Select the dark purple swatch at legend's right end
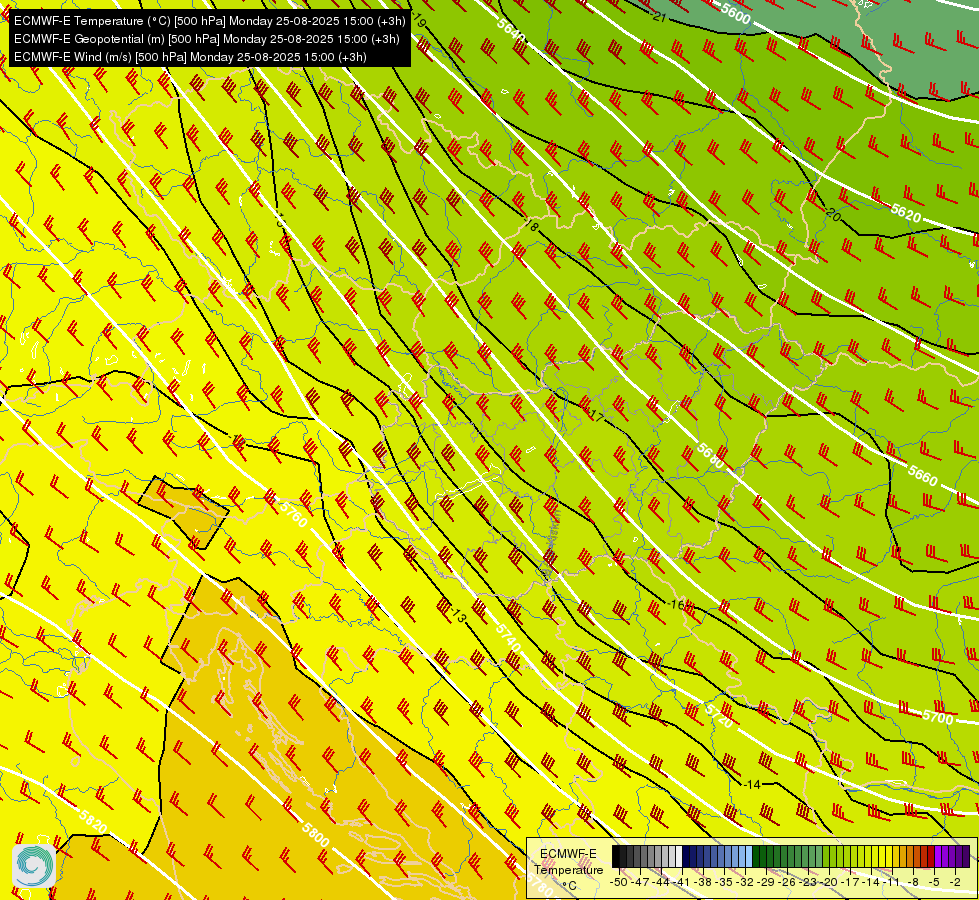979x900 pixels. pos(967,856)
